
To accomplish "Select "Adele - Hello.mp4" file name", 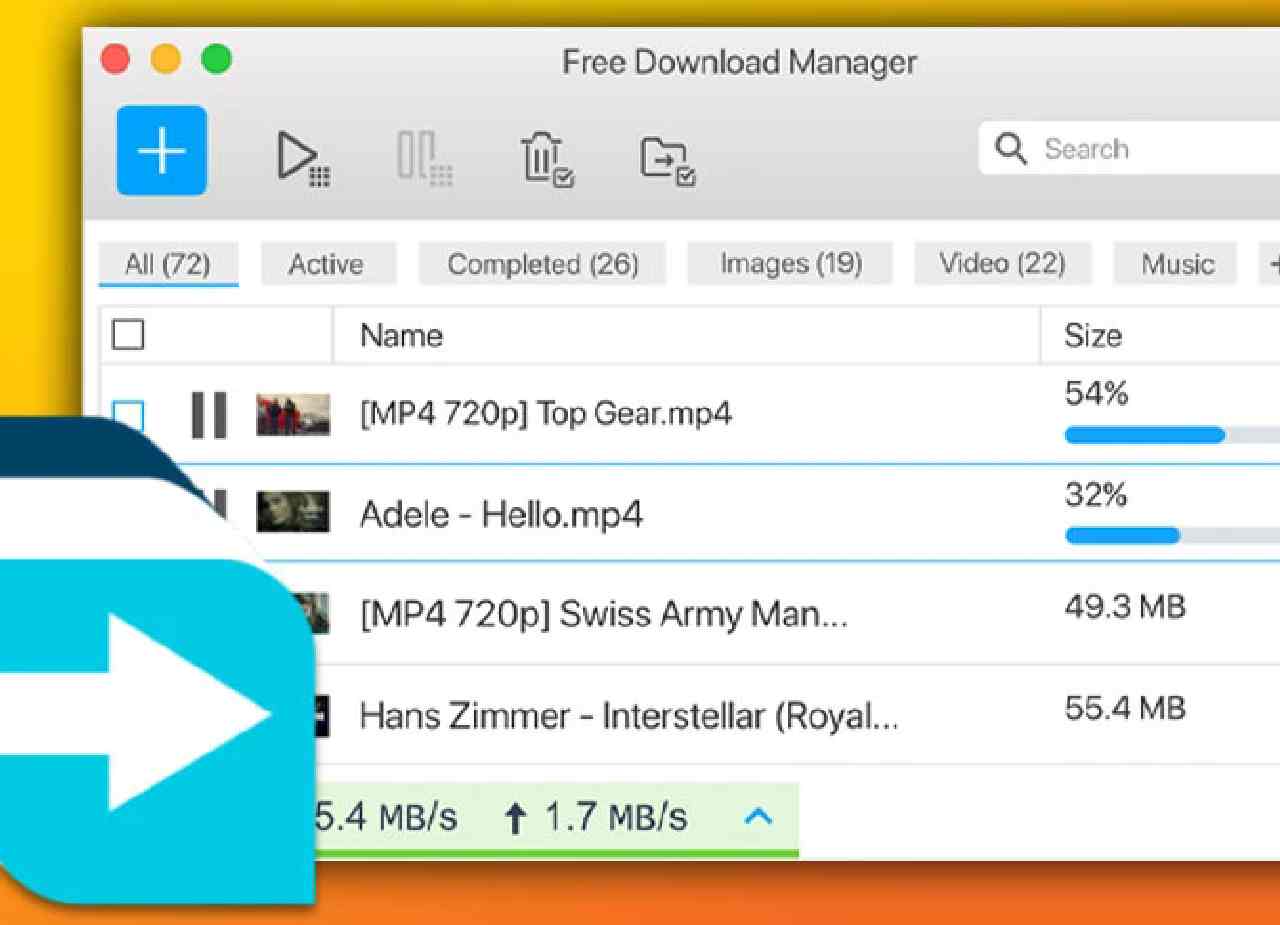I will [501, 515].
